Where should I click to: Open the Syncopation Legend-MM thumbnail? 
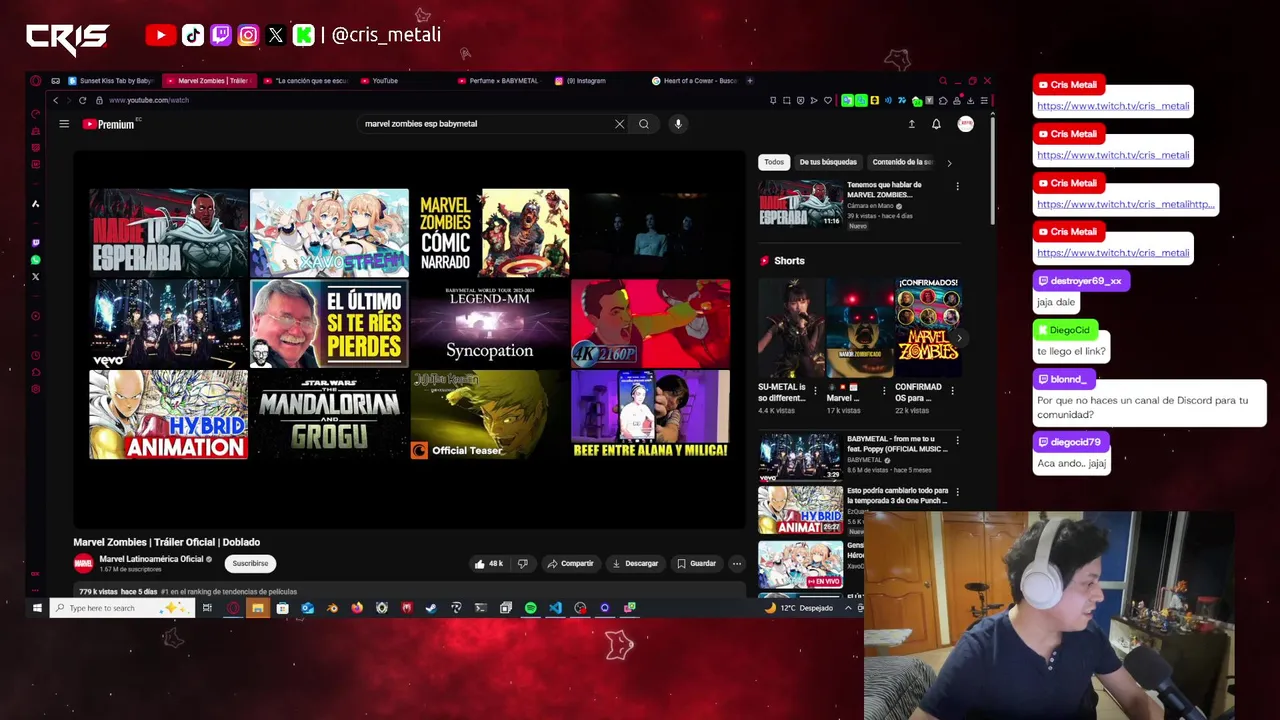(x=490, y=324)
